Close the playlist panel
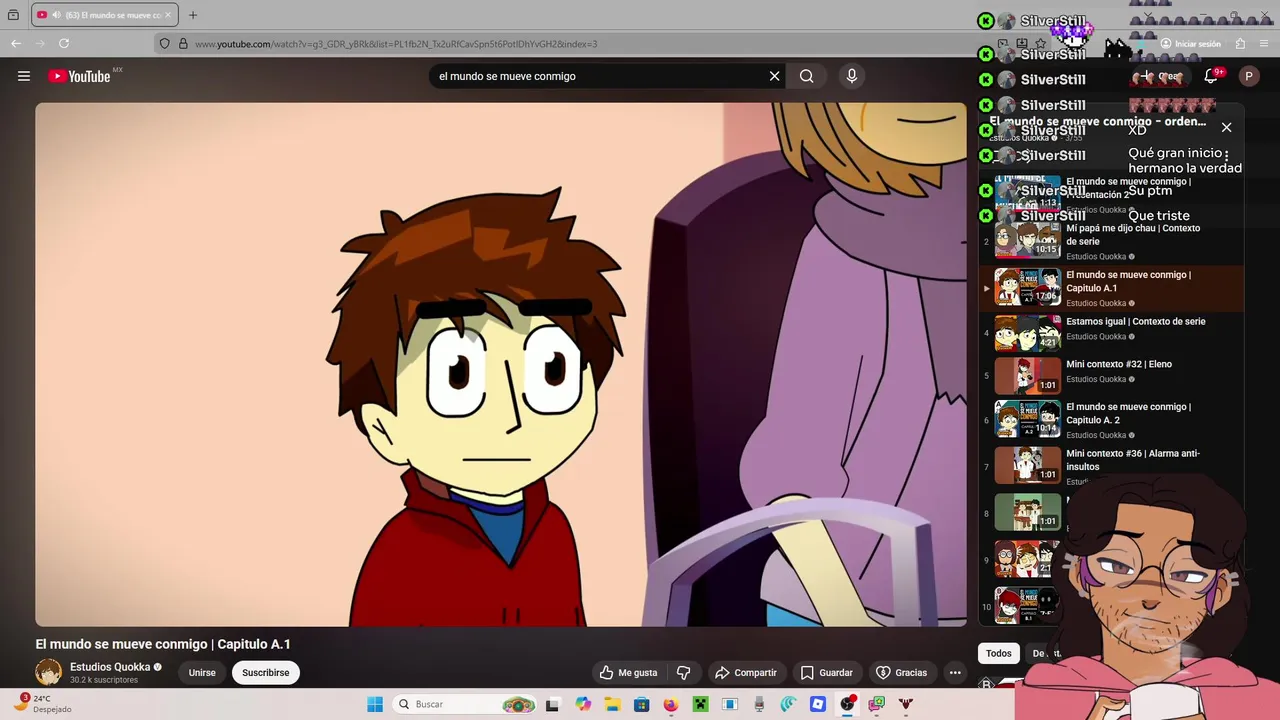Screen dimensions: 1280x720 [1226, 127]
